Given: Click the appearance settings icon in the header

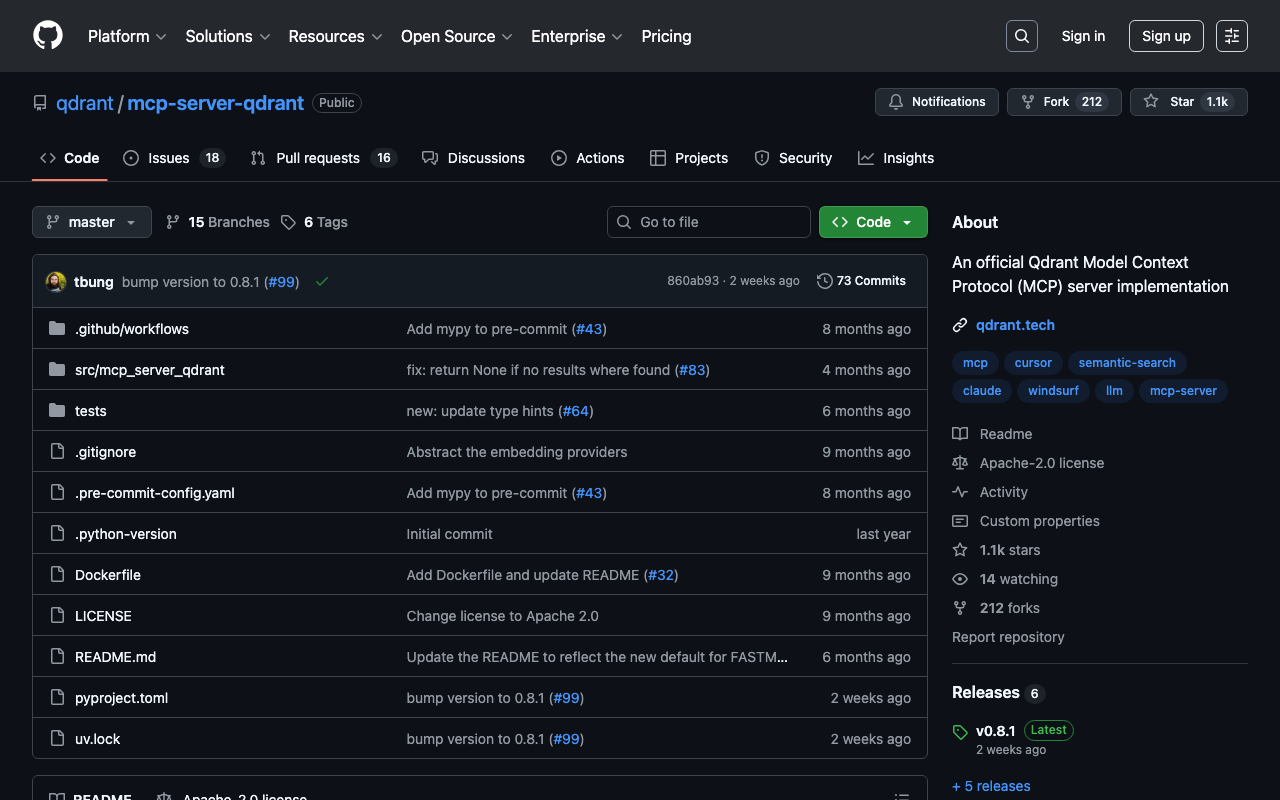Looking at the screenshot, I should (1231, 36).
